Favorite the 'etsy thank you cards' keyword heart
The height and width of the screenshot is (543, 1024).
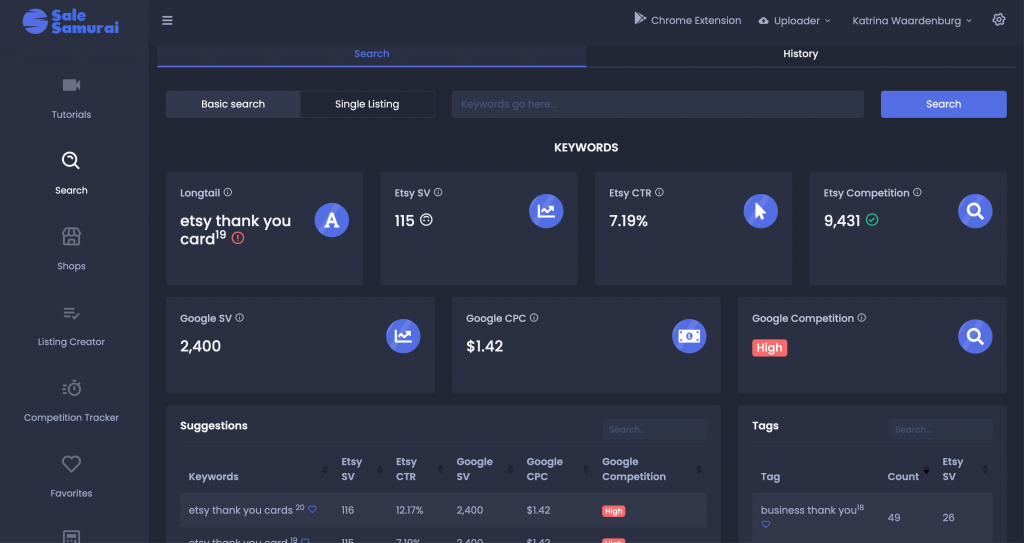pos(312,510)
